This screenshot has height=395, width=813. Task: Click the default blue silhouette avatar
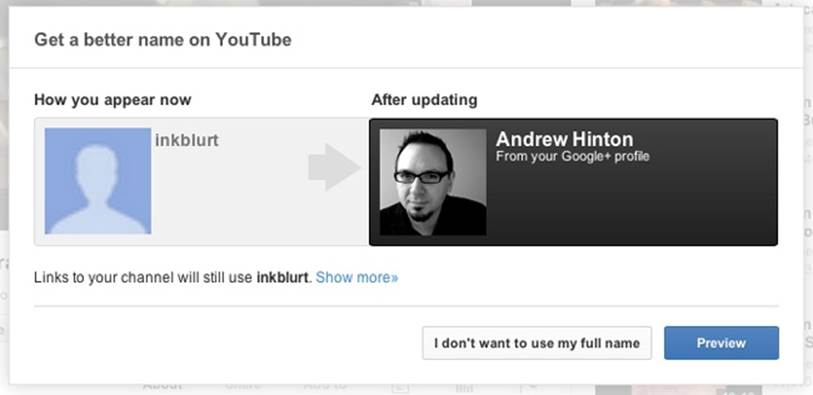click(98, 181)
